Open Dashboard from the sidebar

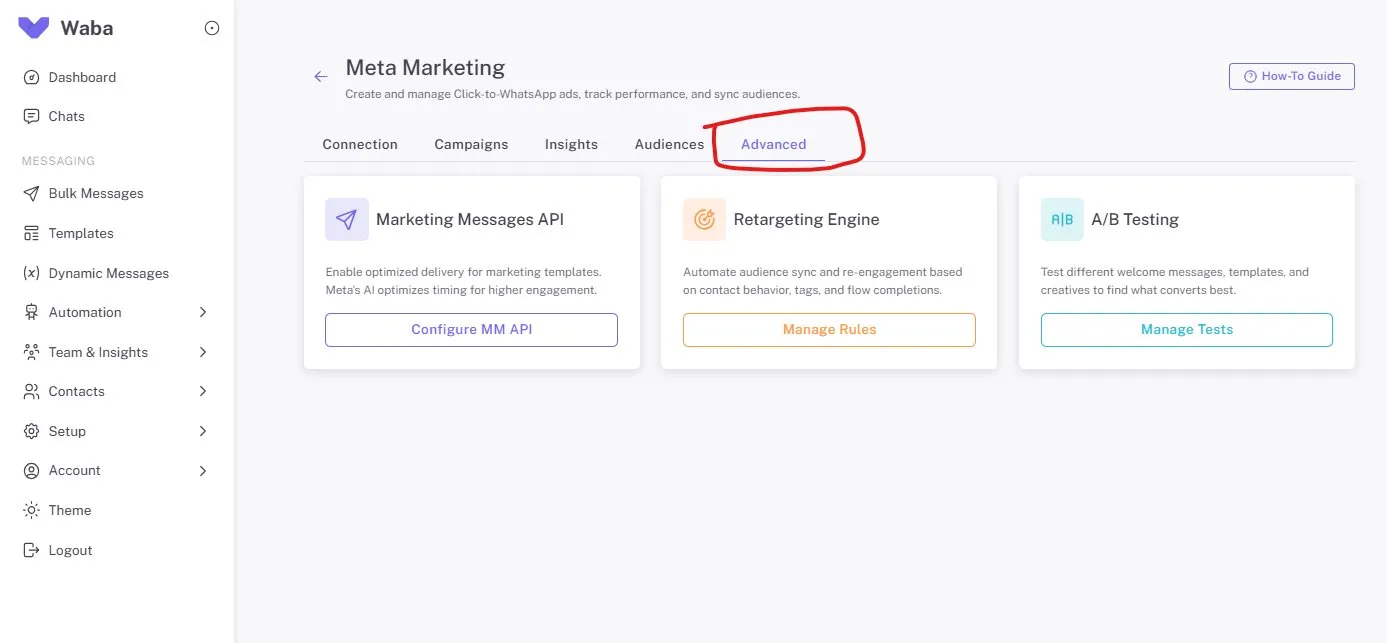(x=82, y=77)
